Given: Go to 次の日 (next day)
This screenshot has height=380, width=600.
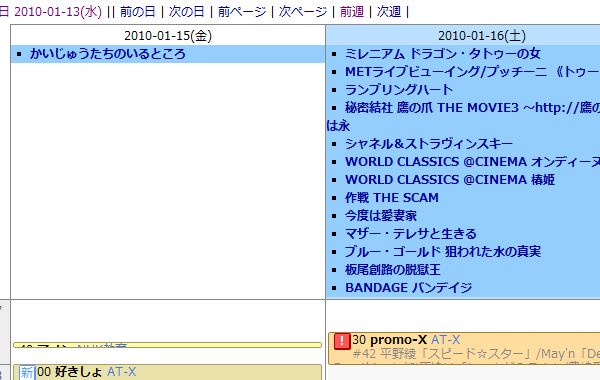Looking at the screenshot, I should coord(186,12).
